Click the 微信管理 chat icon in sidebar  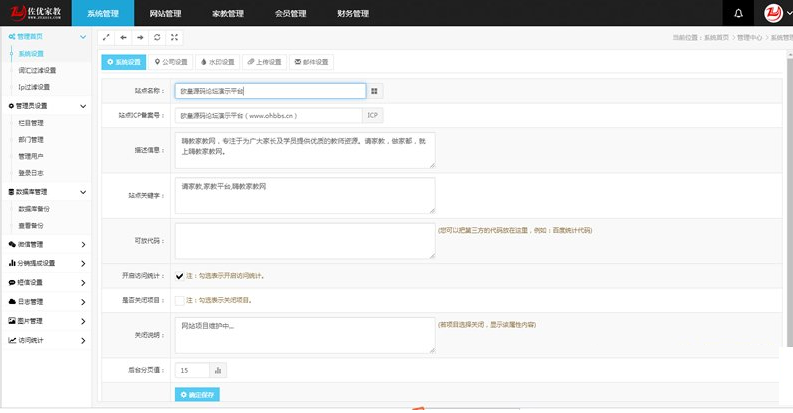tap(12, 244)
